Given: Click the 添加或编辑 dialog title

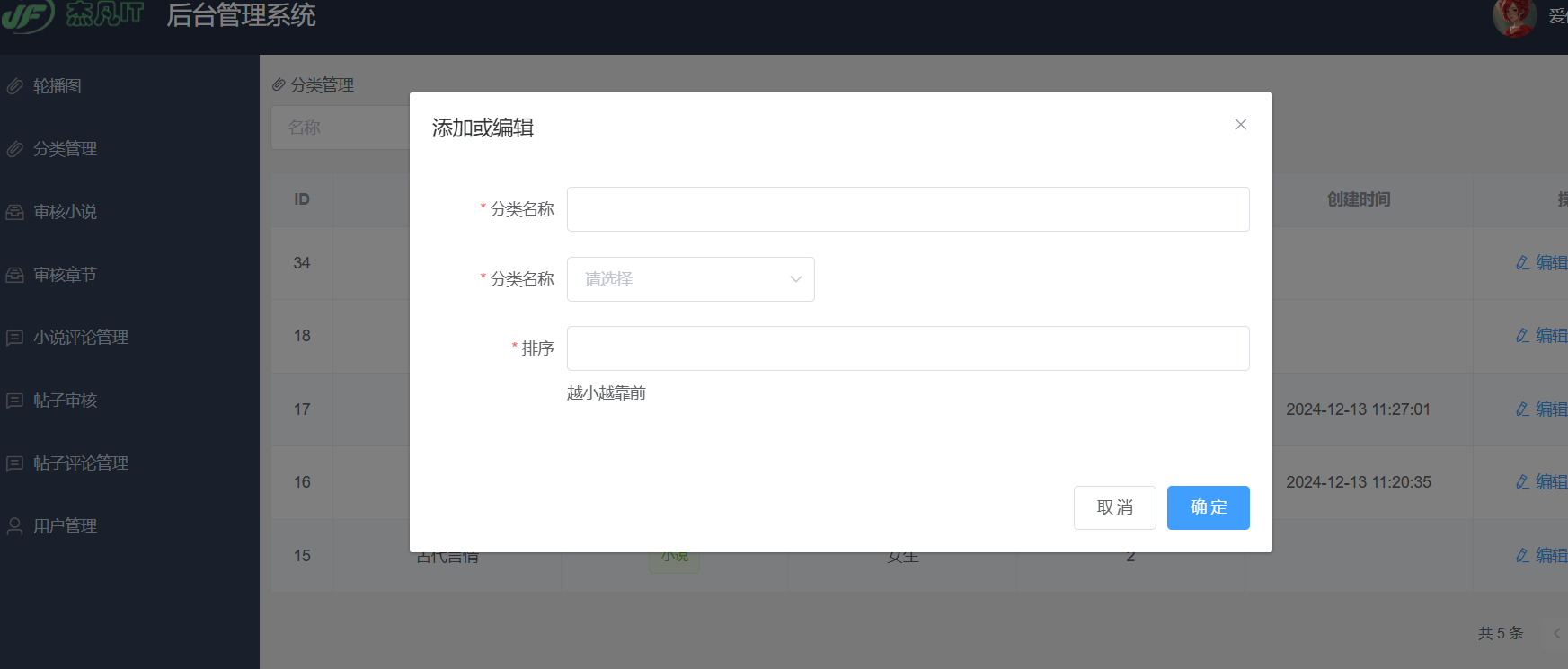Looking at the screenshot, I should click(x=483, y=128).
